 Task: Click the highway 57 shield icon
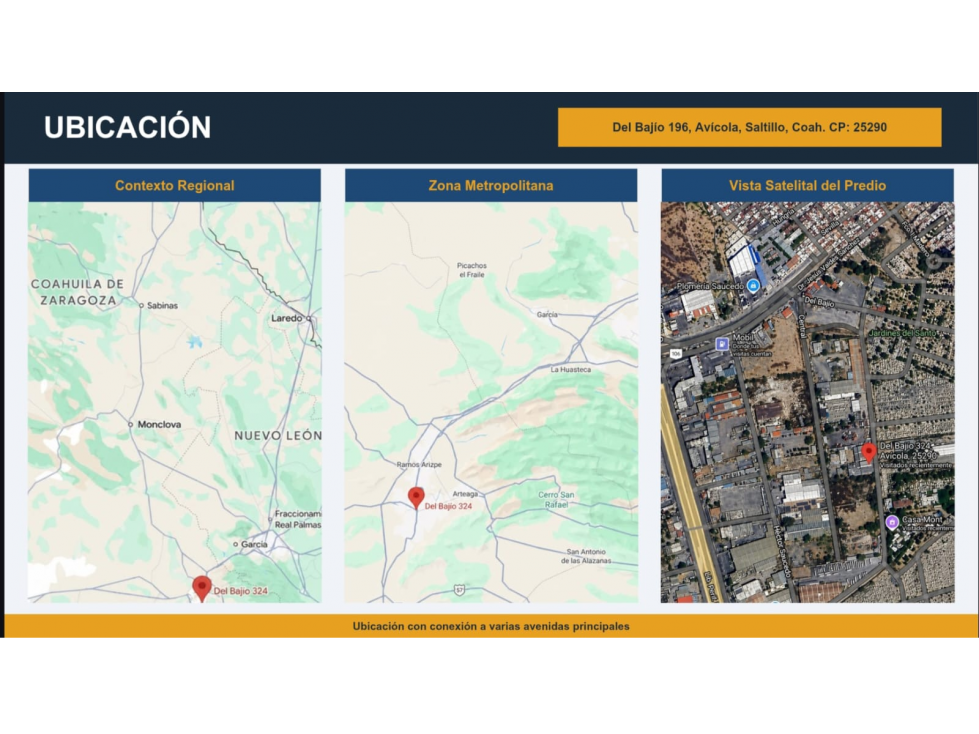click(459, 590)
